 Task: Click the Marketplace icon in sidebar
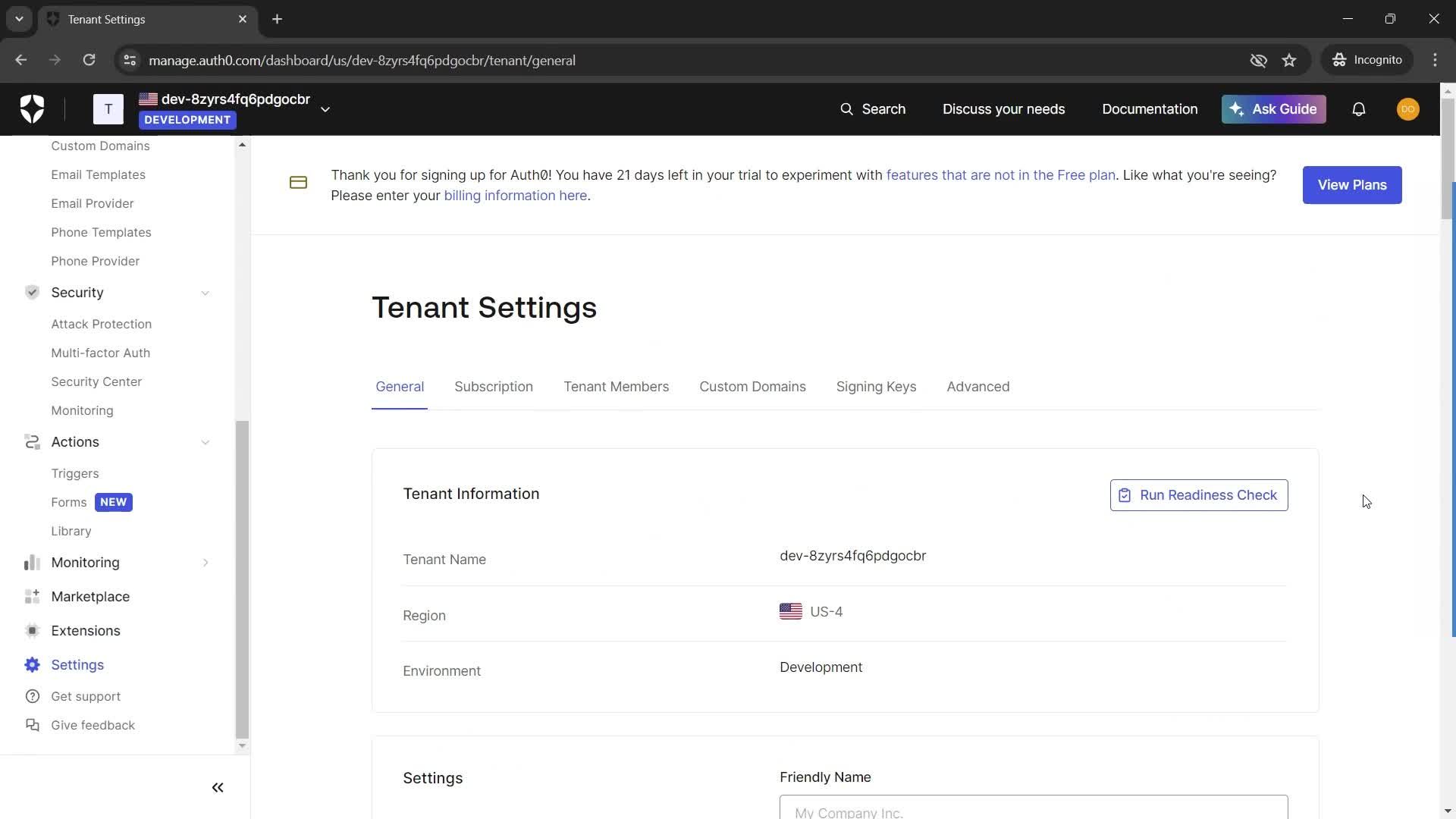point(32,597)
